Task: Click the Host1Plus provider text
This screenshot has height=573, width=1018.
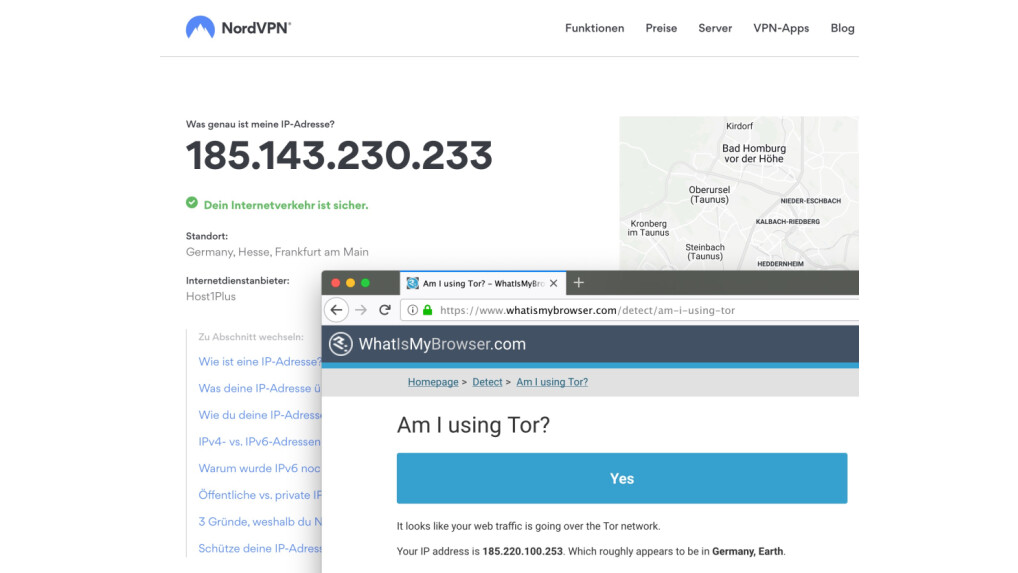Action: 211,296
